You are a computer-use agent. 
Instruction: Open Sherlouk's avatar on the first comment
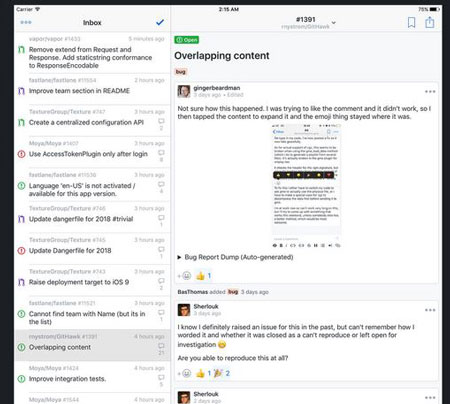(x=184, y=310)
